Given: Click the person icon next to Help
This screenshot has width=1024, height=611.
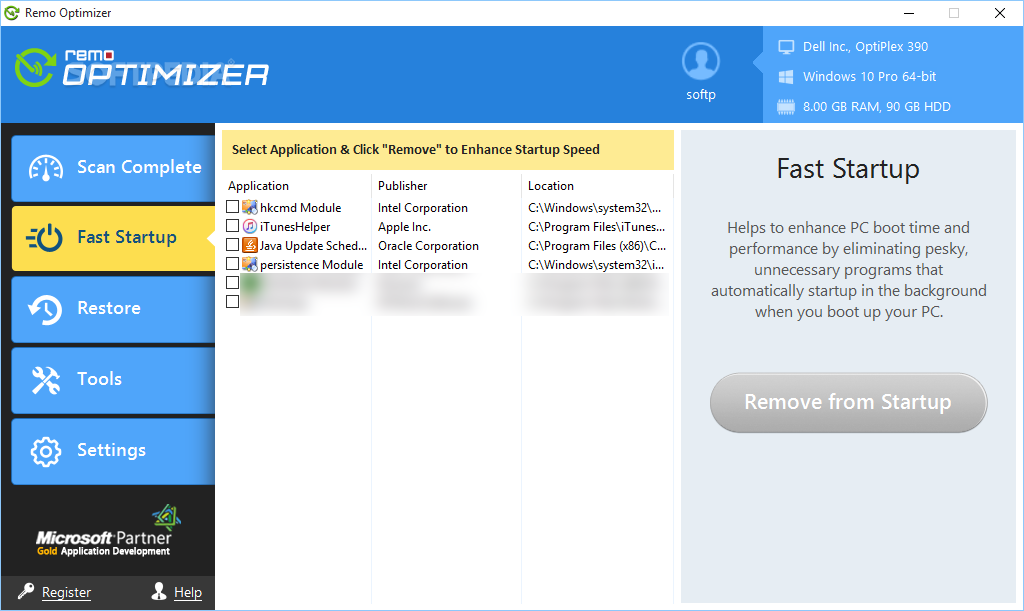Looking at the screenshot, I should (159, 591).
